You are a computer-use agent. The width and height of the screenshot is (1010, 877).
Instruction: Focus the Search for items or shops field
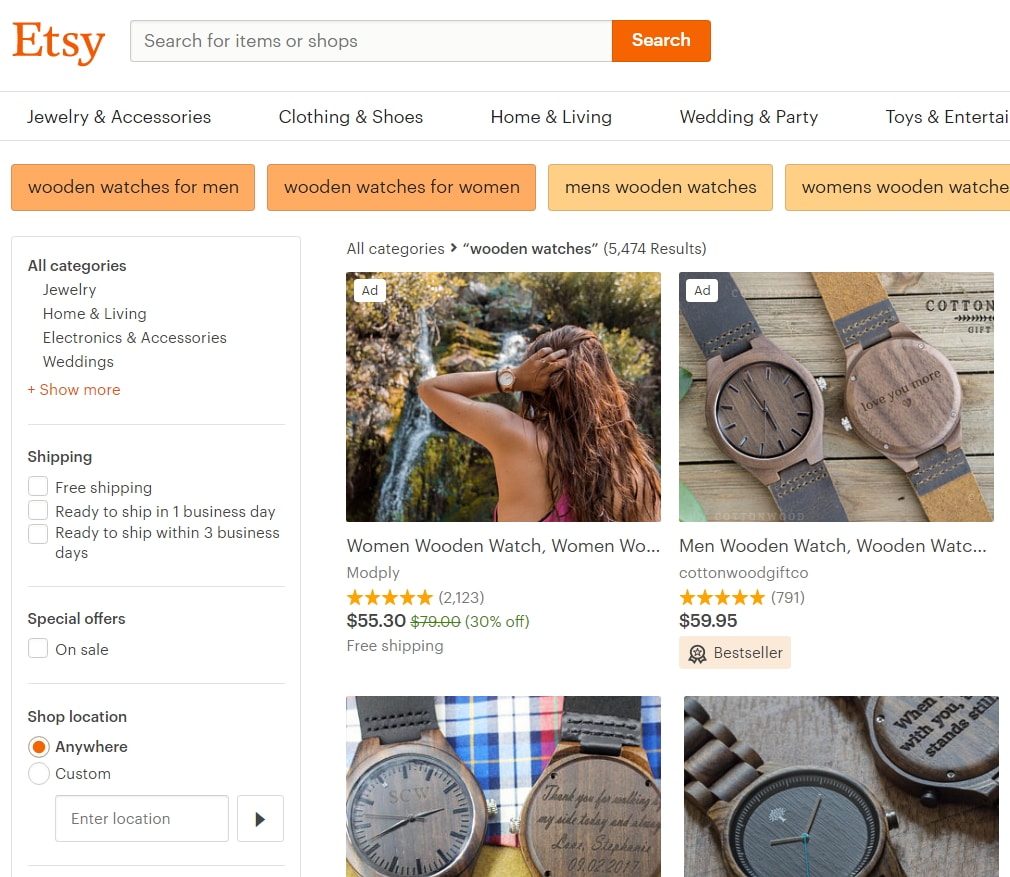click(x=371, y=41)
